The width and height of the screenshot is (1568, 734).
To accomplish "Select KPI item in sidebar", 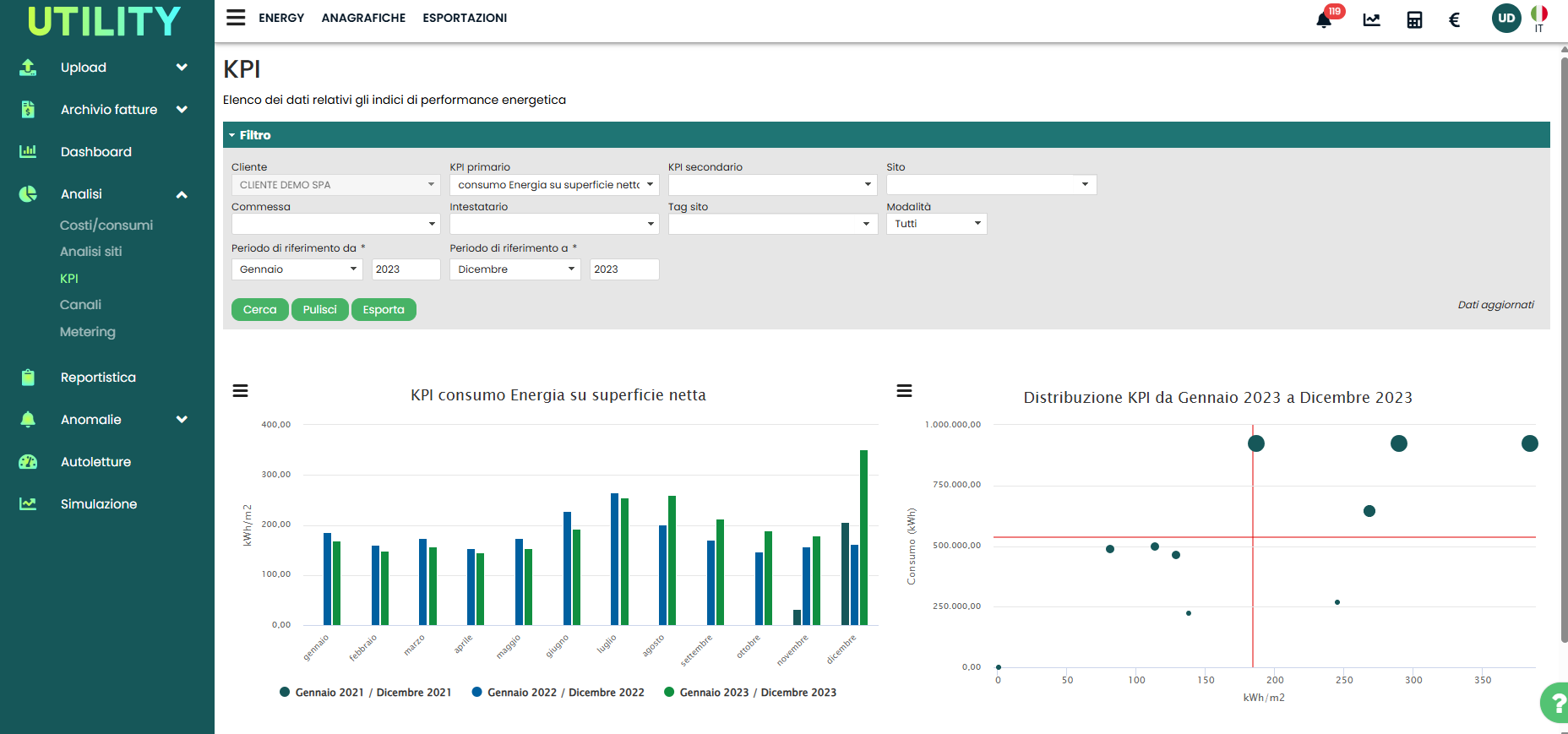I will pos(69,279).
